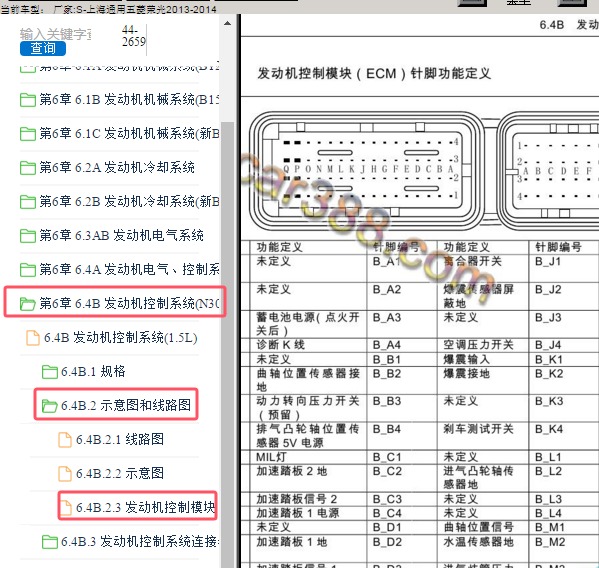
Task: Click the right ECM connector diagram
Action: tap(548, 170)
